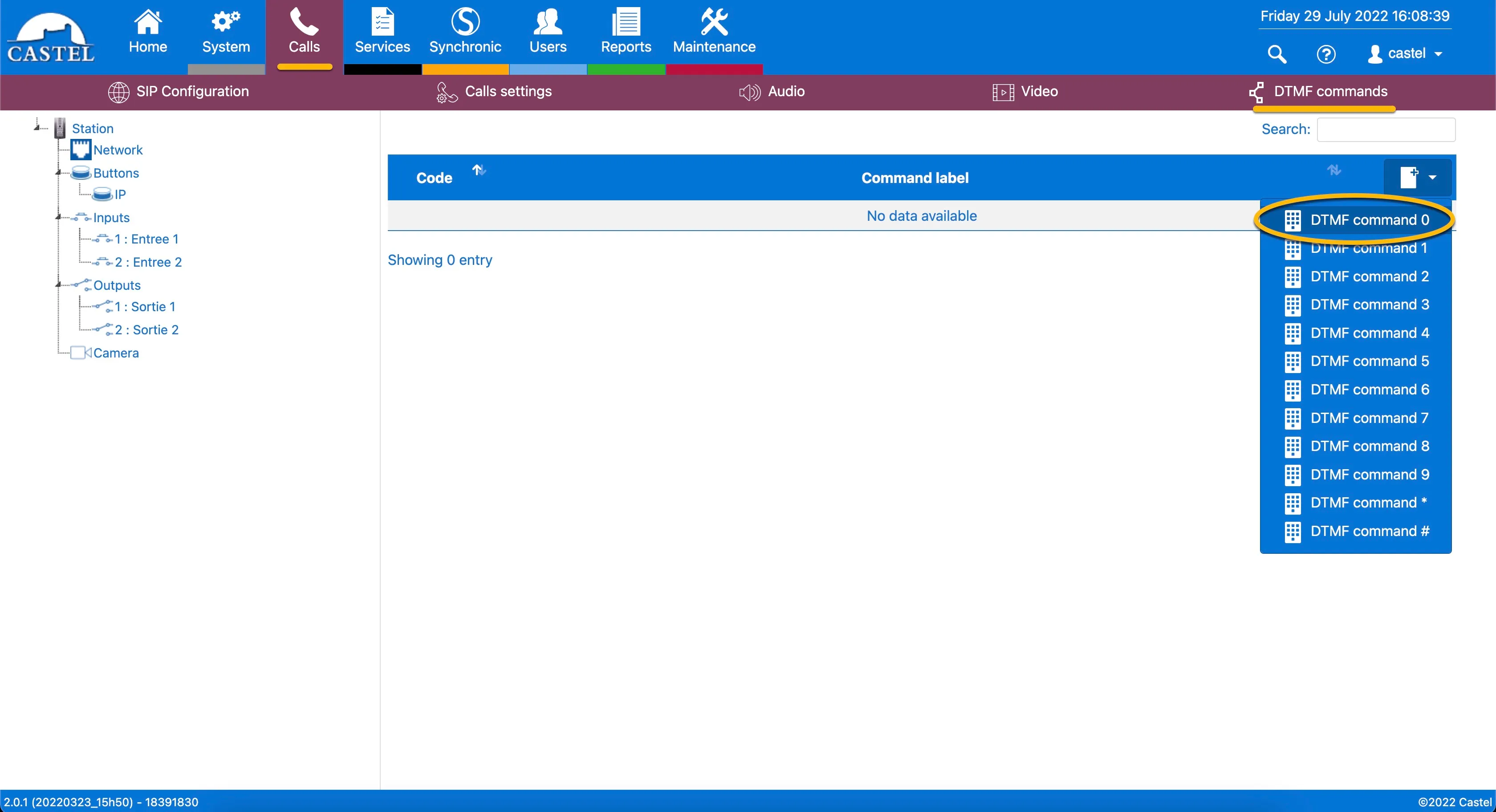
Task: Choose DTMF command 8 from menu
Action: pos(1355,446)
